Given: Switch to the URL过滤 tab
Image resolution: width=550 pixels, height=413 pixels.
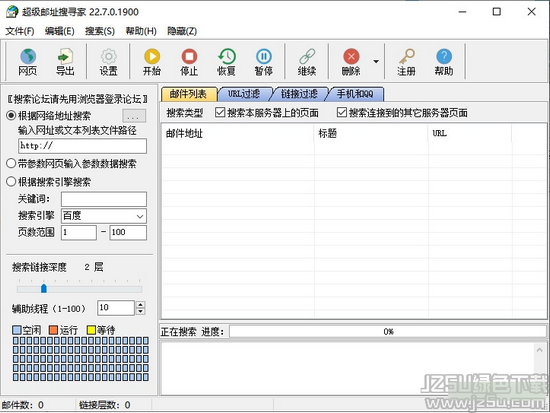Looking at the screenshot, I should tap(244, 94).
